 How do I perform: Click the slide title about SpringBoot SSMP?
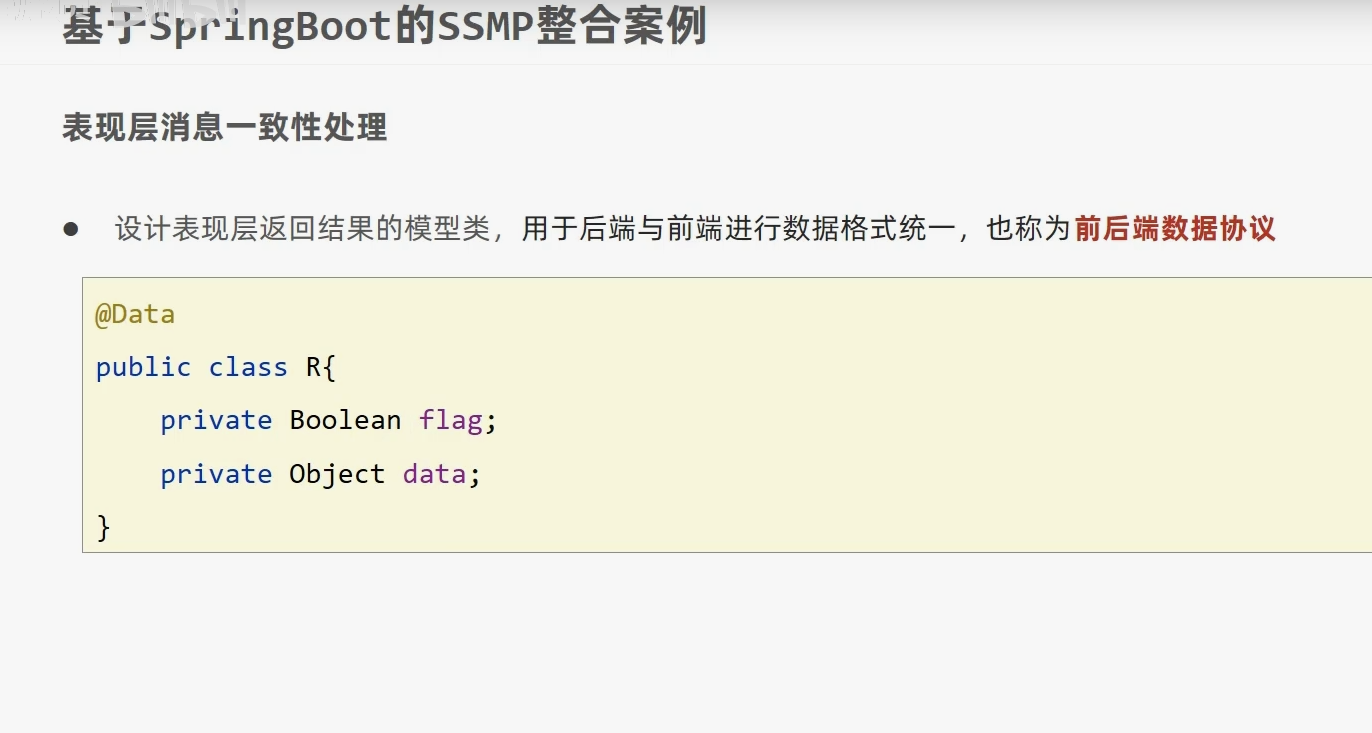click(x=384, y=26)
